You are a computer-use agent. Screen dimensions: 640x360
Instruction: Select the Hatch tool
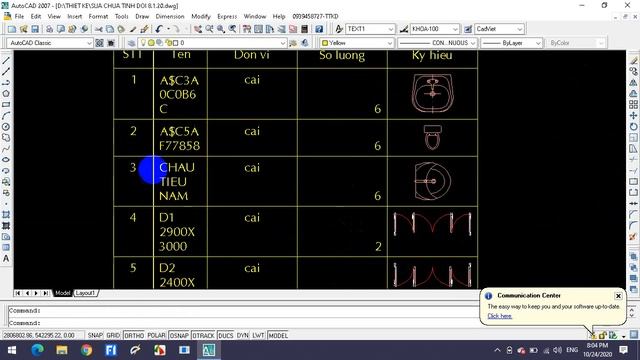(6, 215)
